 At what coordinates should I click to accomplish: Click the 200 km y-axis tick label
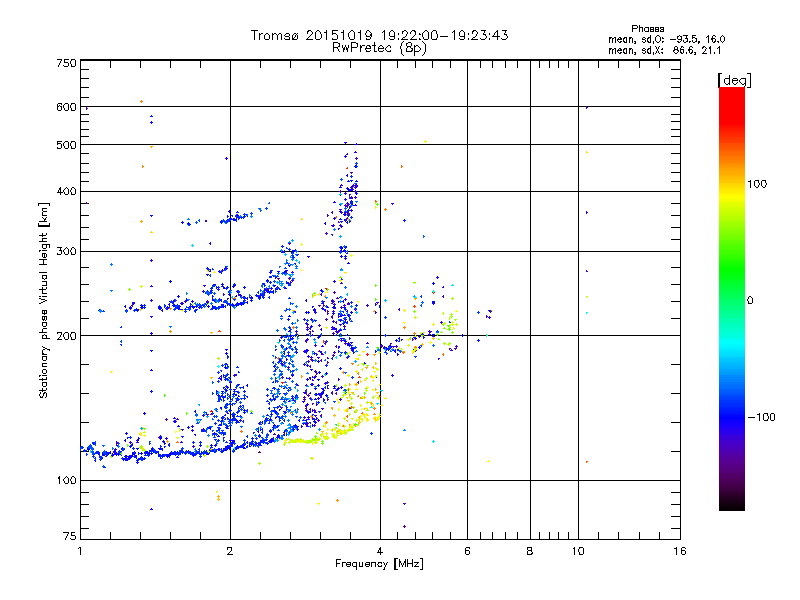[66, 336]
